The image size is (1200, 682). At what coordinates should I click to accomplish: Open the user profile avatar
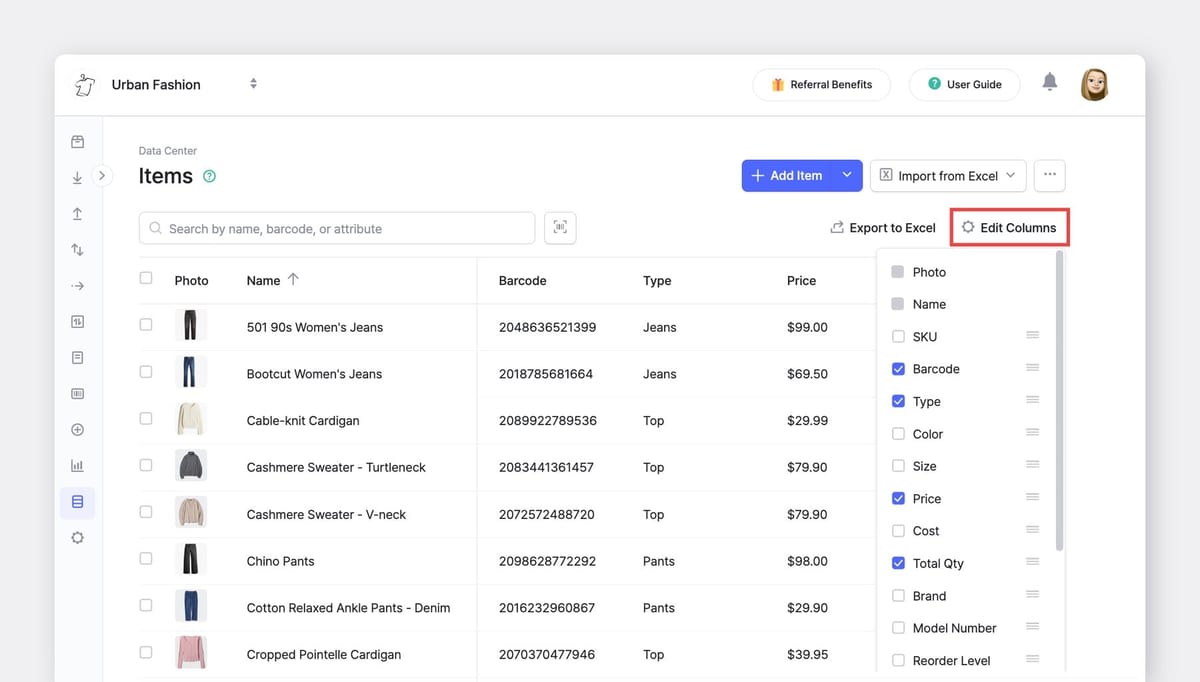pyautogui.click(x=1094, y=85)
